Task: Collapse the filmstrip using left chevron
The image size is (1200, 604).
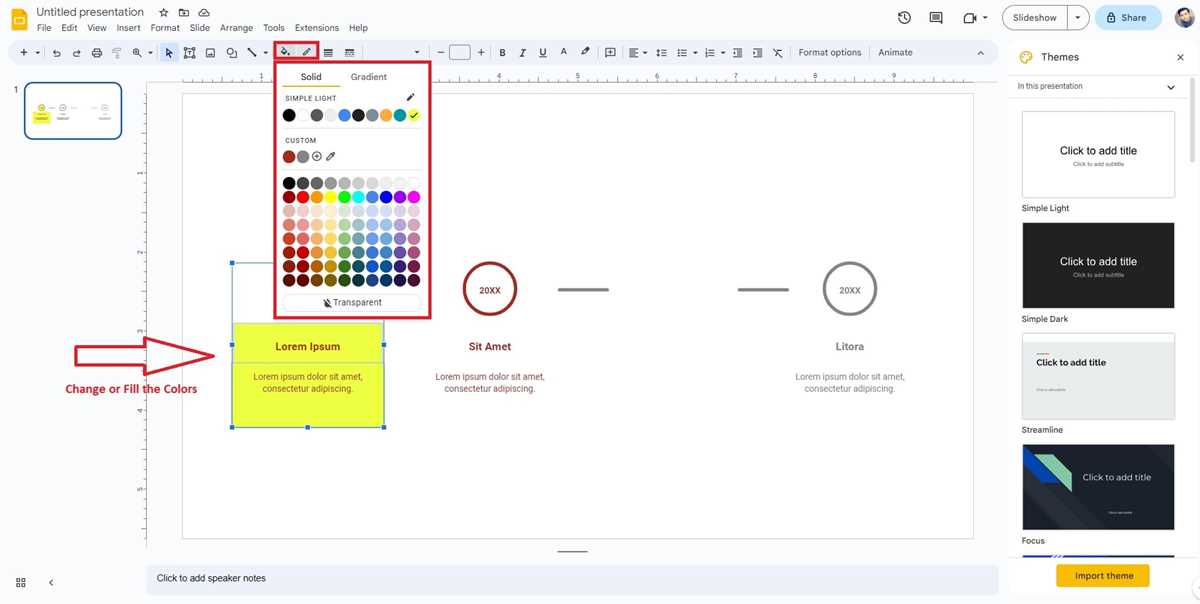Action: pyautogui.click(x=51, y=582)
